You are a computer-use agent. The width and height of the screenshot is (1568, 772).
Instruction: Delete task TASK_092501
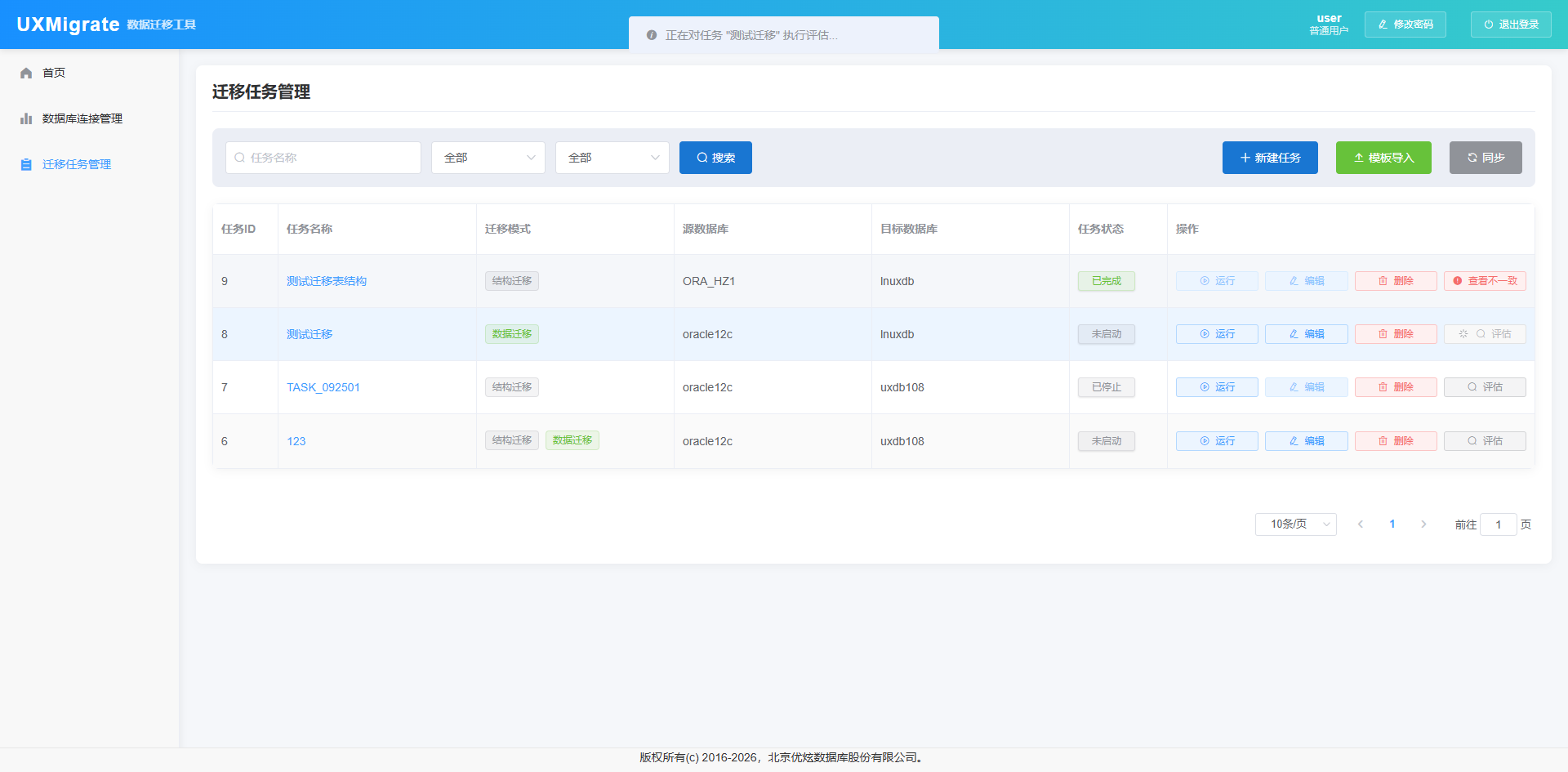click(1395, 387)
